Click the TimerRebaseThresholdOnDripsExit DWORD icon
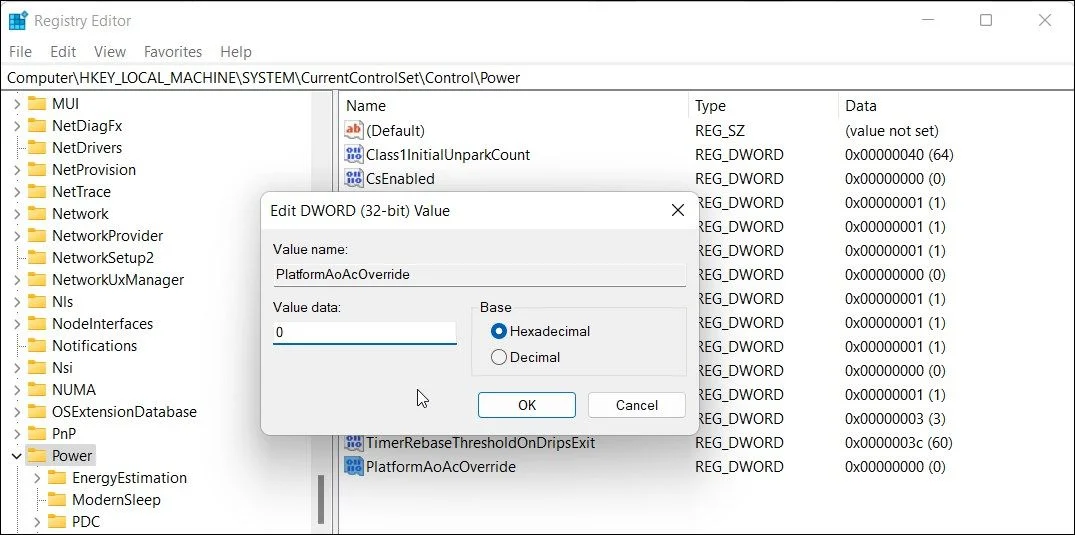 pyautogui.click(x=353, y=442)
